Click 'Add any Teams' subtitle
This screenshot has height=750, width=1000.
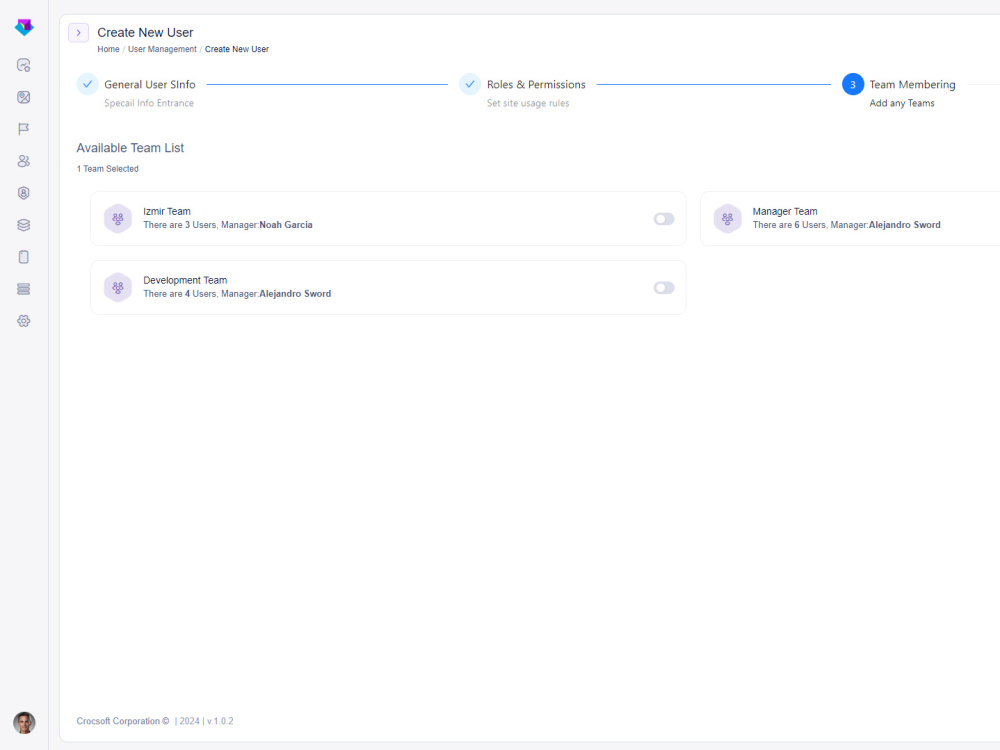pos(901,103)
